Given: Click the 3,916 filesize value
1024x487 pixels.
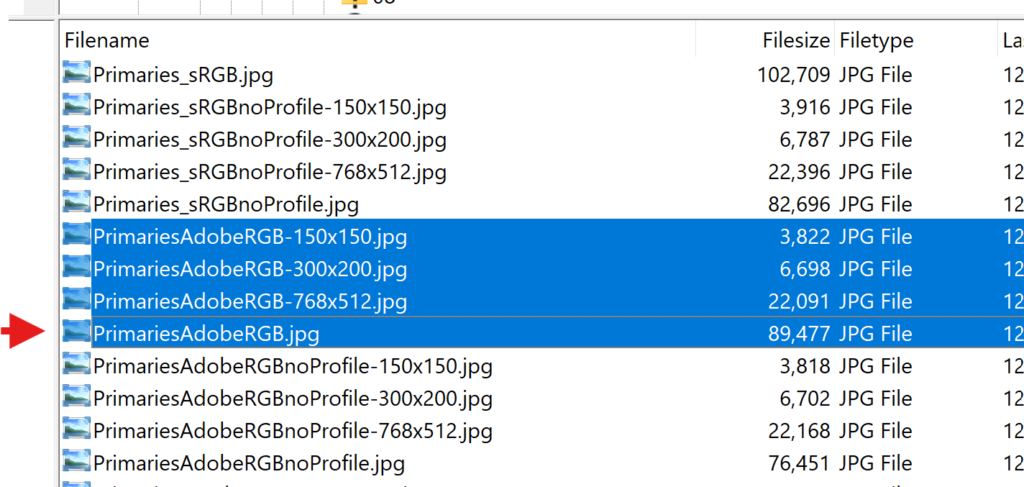Looking at the screenshot, I should [805, 108].
